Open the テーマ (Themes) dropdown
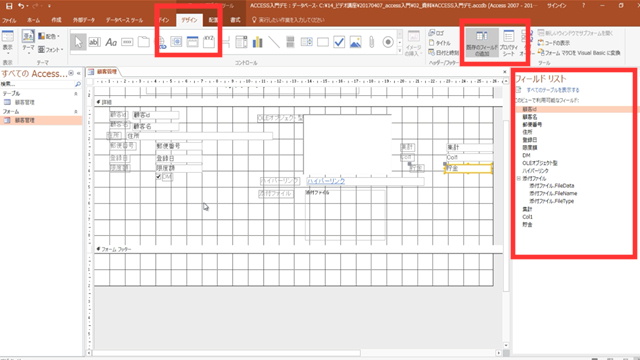 (x=28, y=42)
